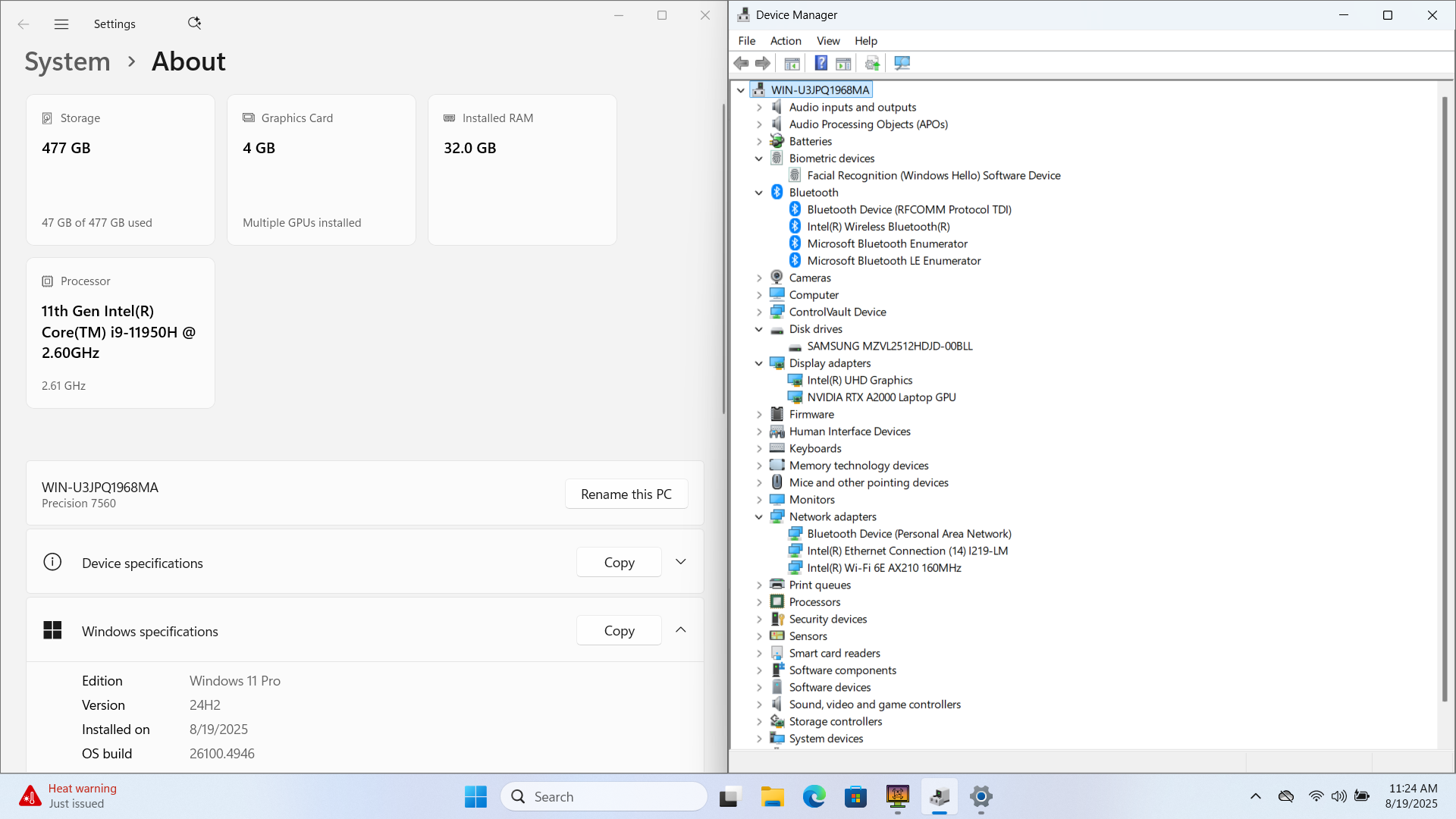Open the View menu
Screen dimensions: 1456x819
(x=827, y=41)
